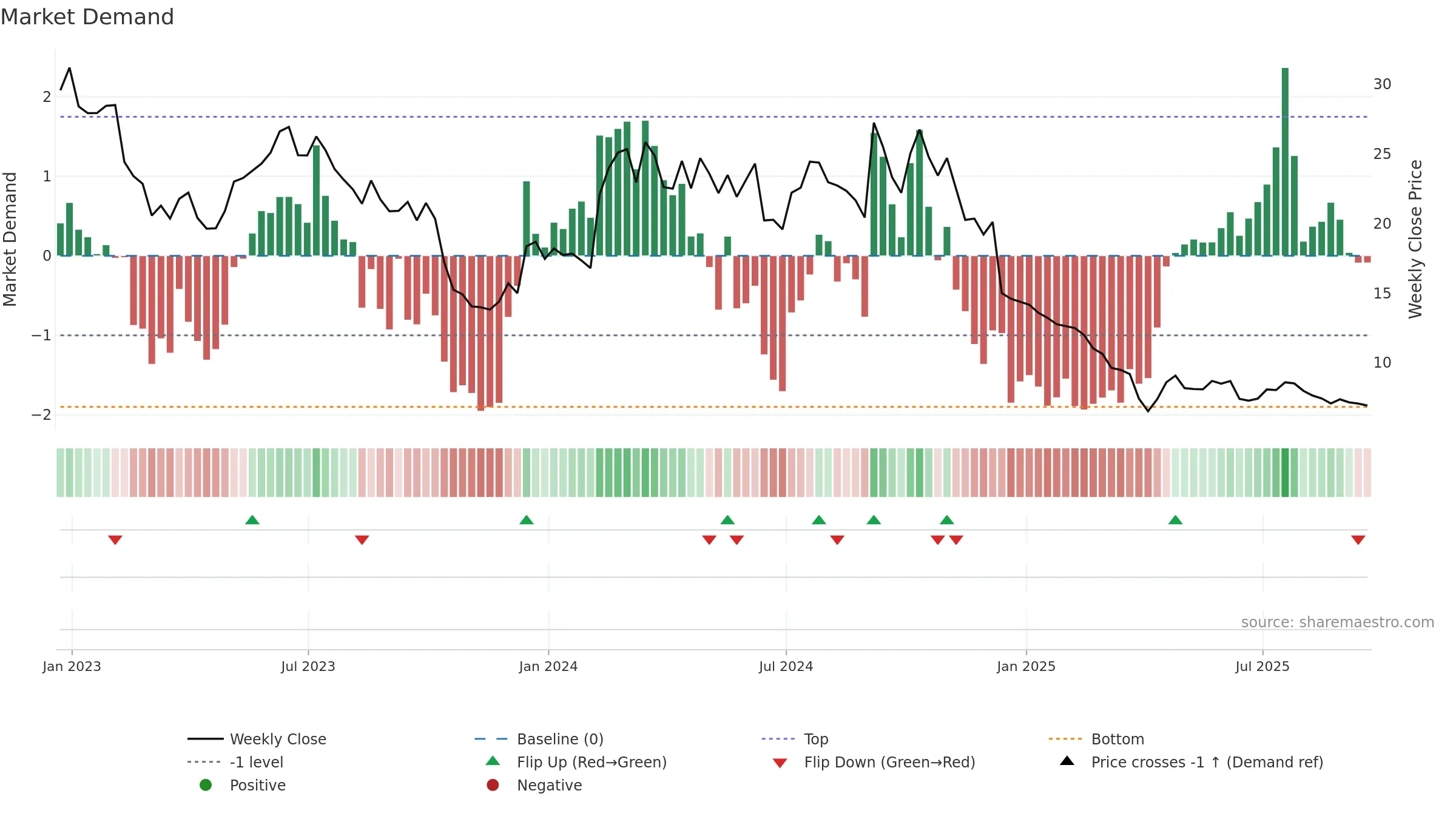This screenshot has height=819, width=1456.
Task: Click the vertical Market Demand axis title
Action: (x=10, y=239)
